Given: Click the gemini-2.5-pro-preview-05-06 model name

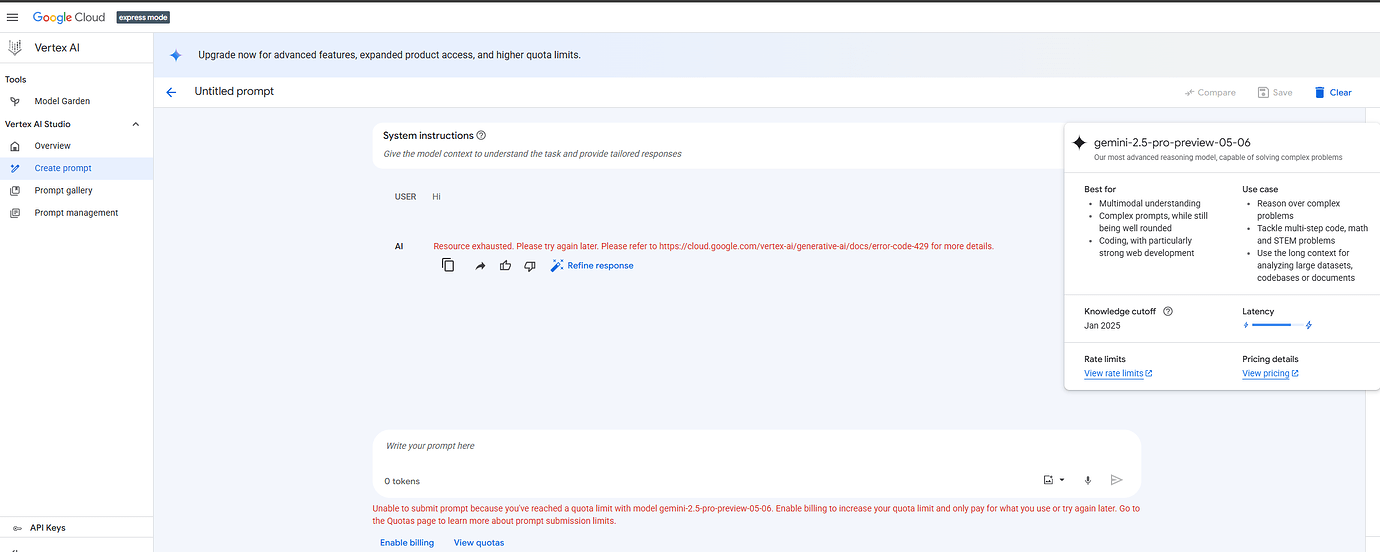Looking at the screenshot, I should tap(1172, 143).
